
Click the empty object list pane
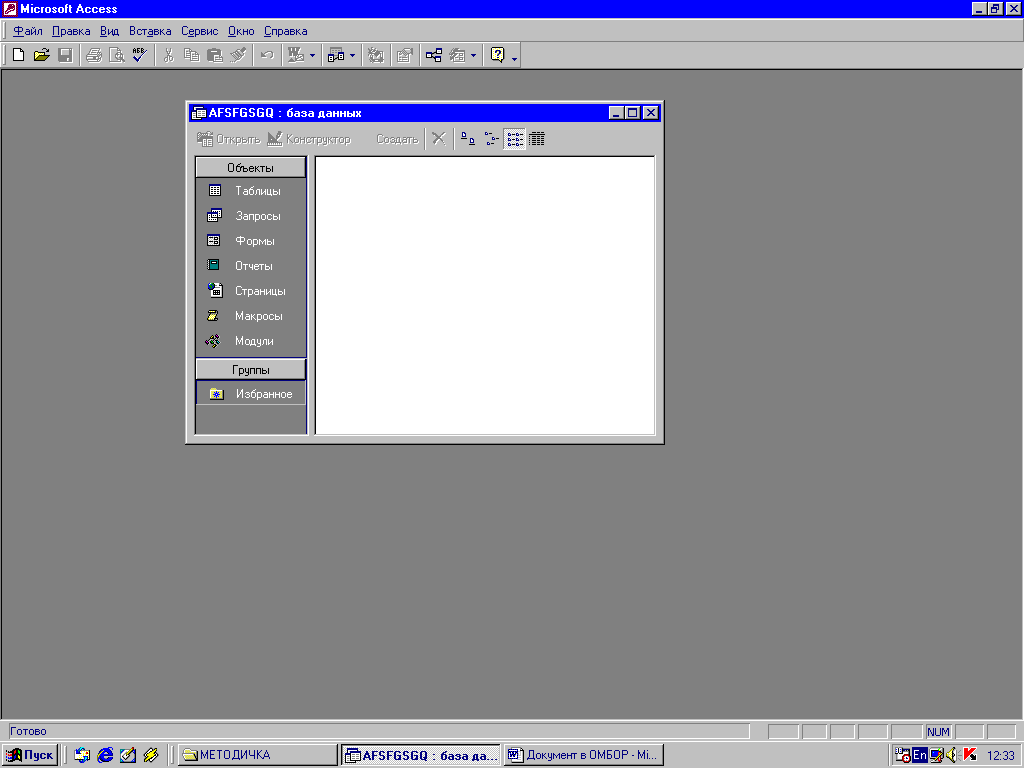485,295
